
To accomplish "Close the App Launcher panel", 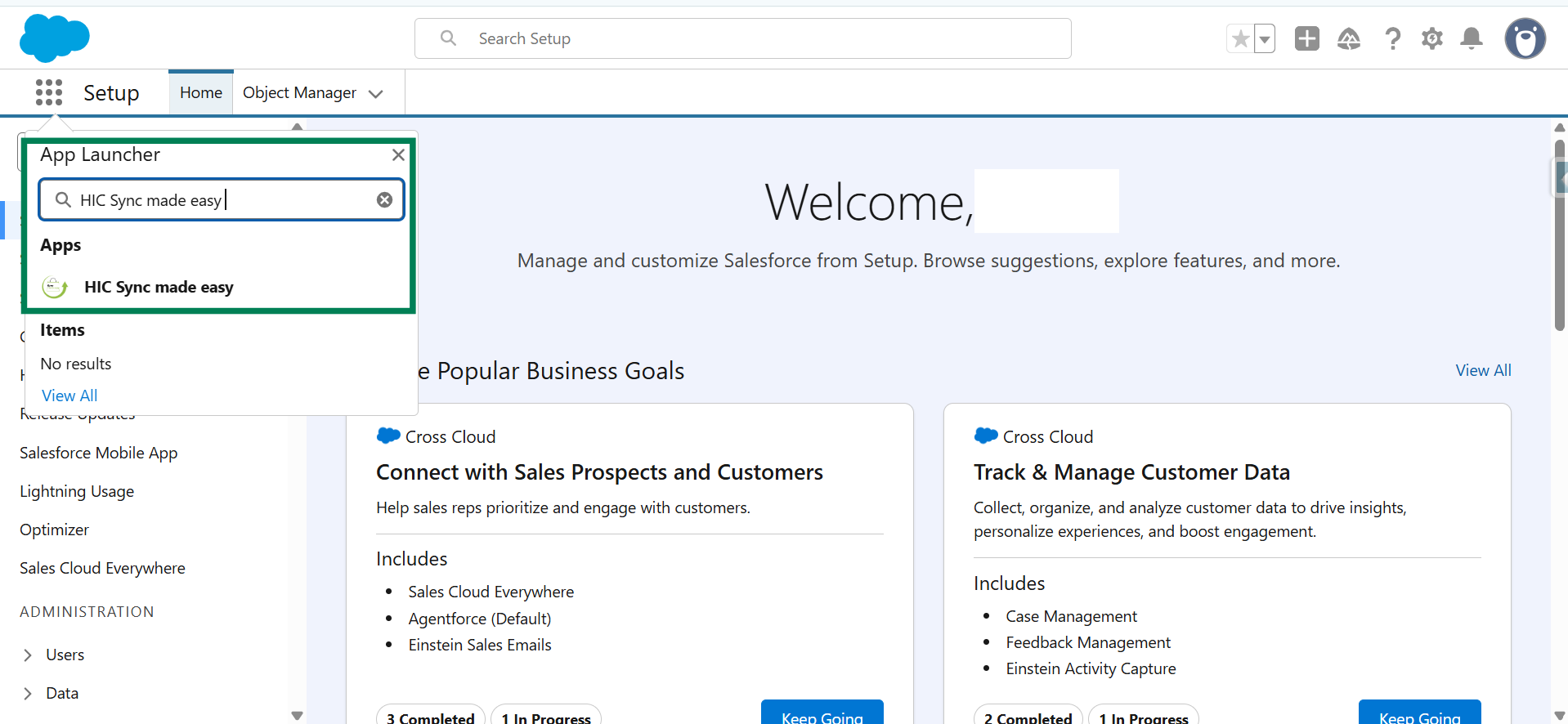I will click(x=398, y=154).
